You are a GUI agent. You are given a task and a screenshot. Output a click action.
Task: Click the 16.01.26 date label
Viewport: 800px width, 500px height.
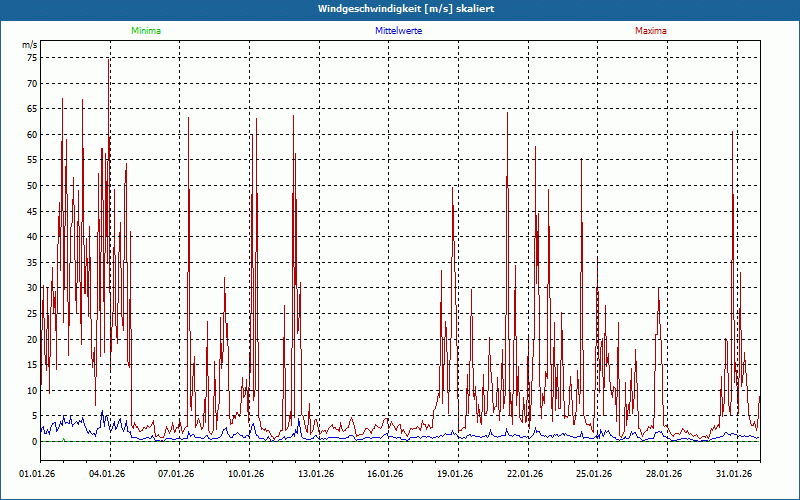(x=385, y=474)
